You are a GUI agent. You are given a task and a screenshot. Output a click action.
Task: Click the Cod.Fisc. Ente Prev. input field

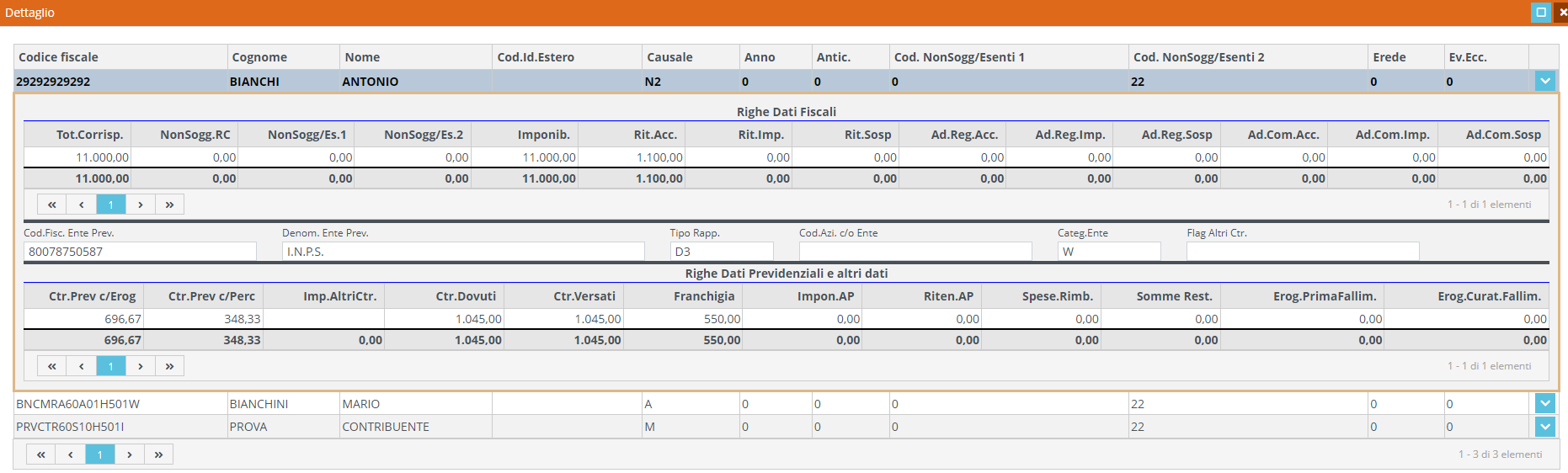coord(140,252)
